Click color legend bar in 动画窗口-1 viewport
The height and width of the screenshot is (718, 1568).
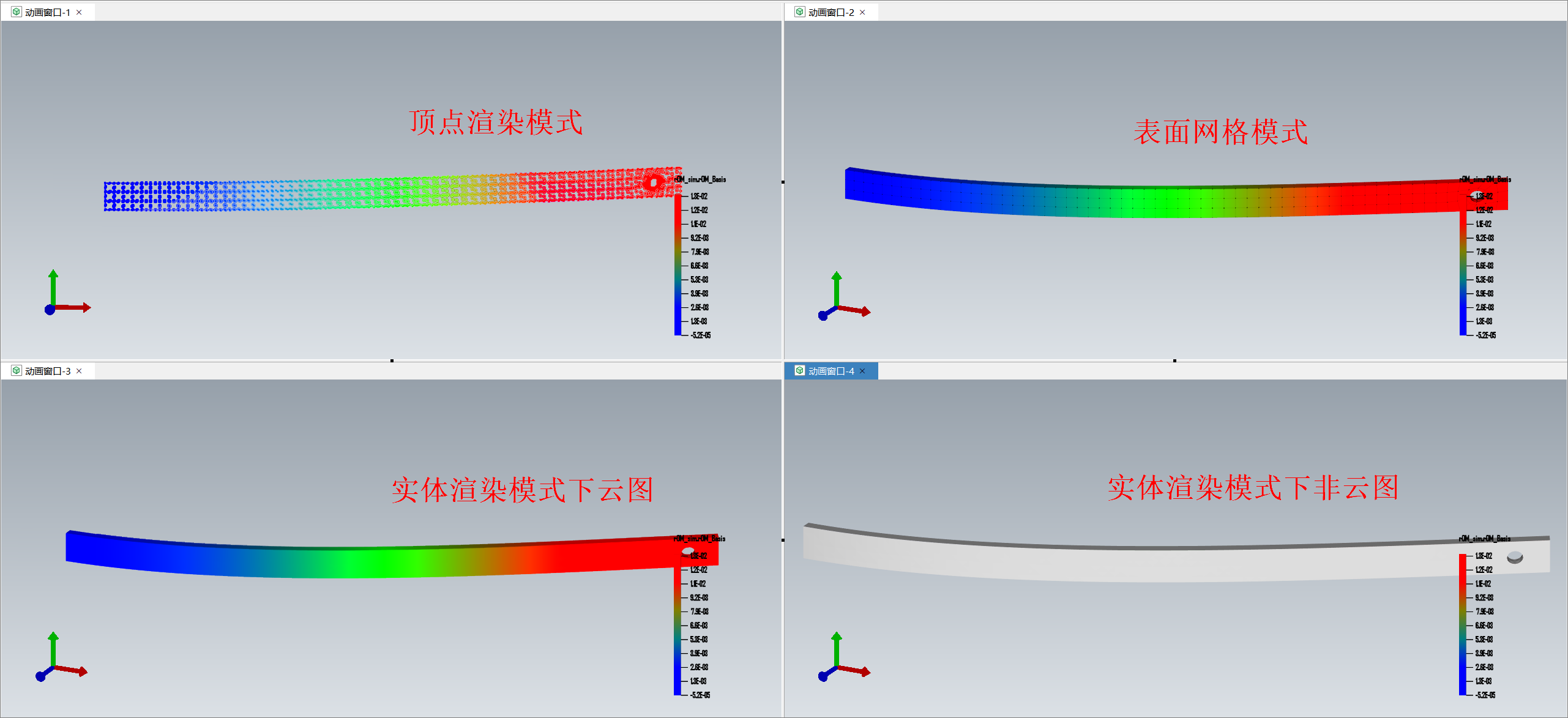point(678,264)
